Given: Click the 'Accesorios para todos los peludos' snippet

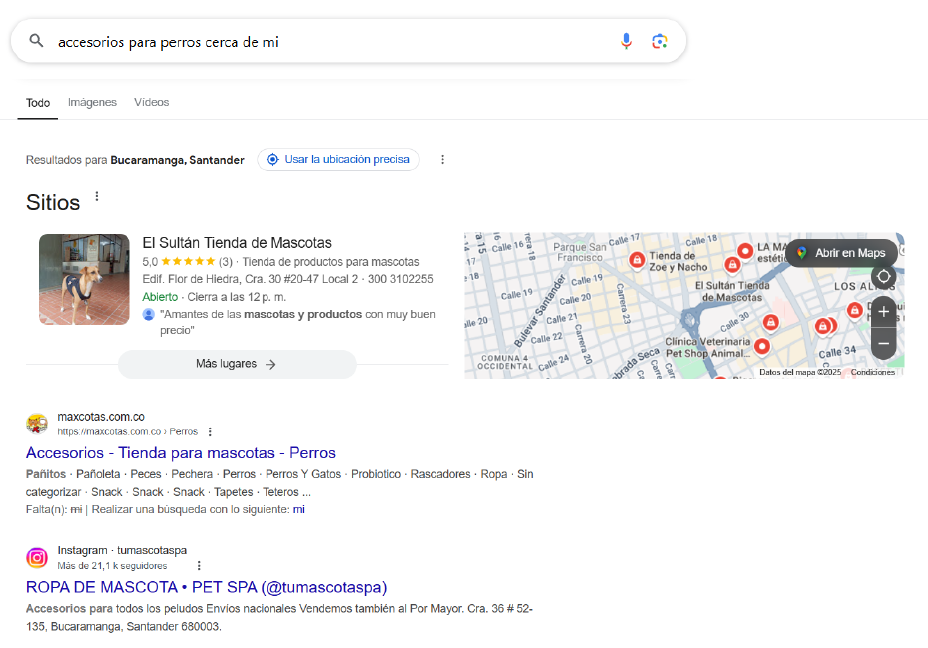Looking at the screenshot, I should coord(279,617).
